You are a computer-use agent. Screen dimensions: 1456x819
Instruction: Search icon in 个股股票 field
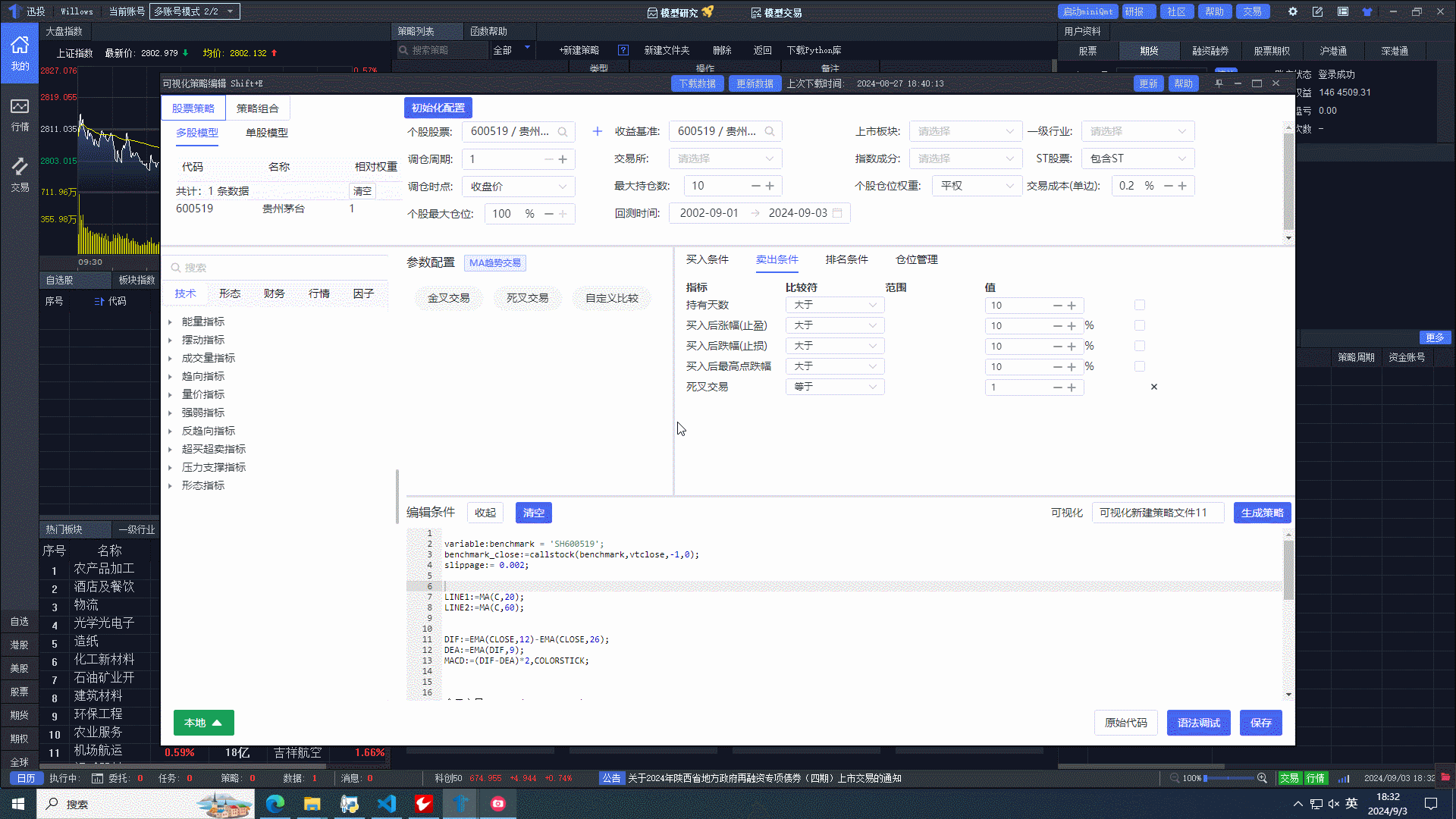click(x=563, y=131)
